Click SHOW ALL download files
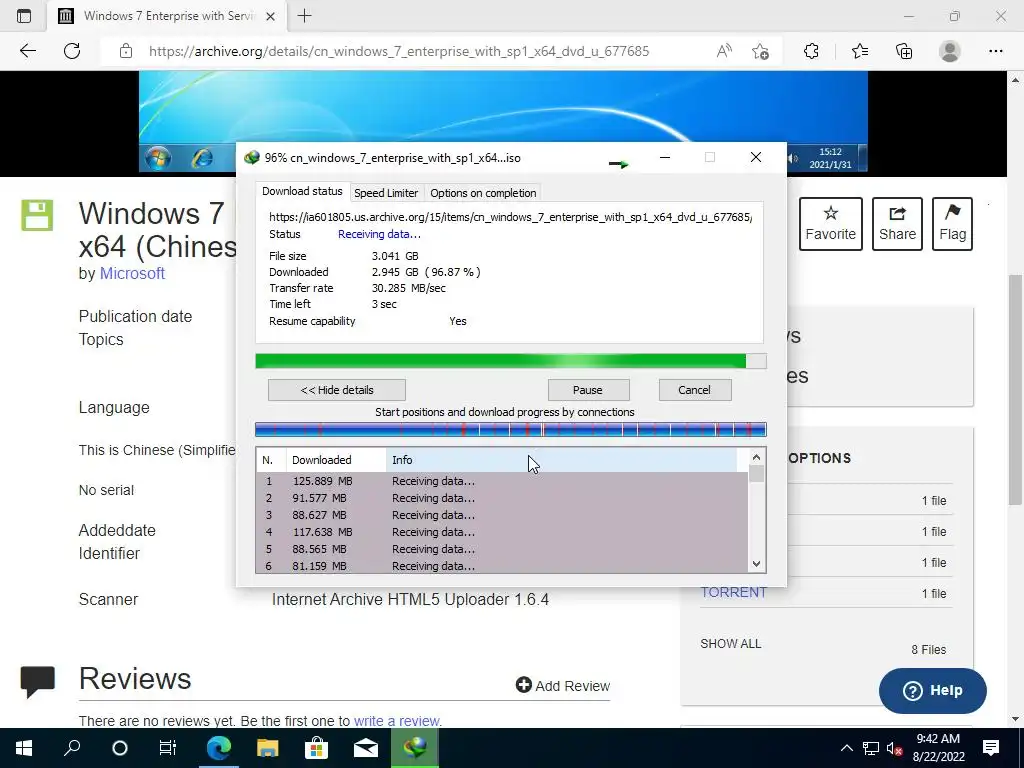Viewport: 1024px width, 768px height. (x=731, y=644)
